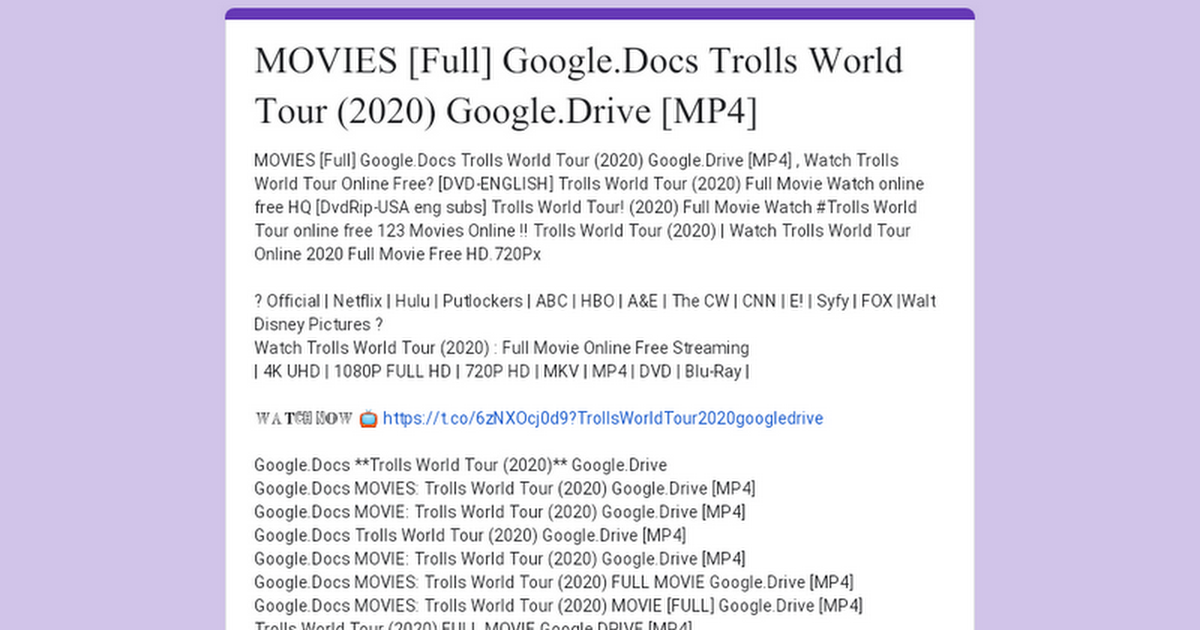The width and height of the screenshot is (1200, 630).
Task: Click title line 'Tour (2020) Google.Drive [MP4]'
Action: point(506,111)
